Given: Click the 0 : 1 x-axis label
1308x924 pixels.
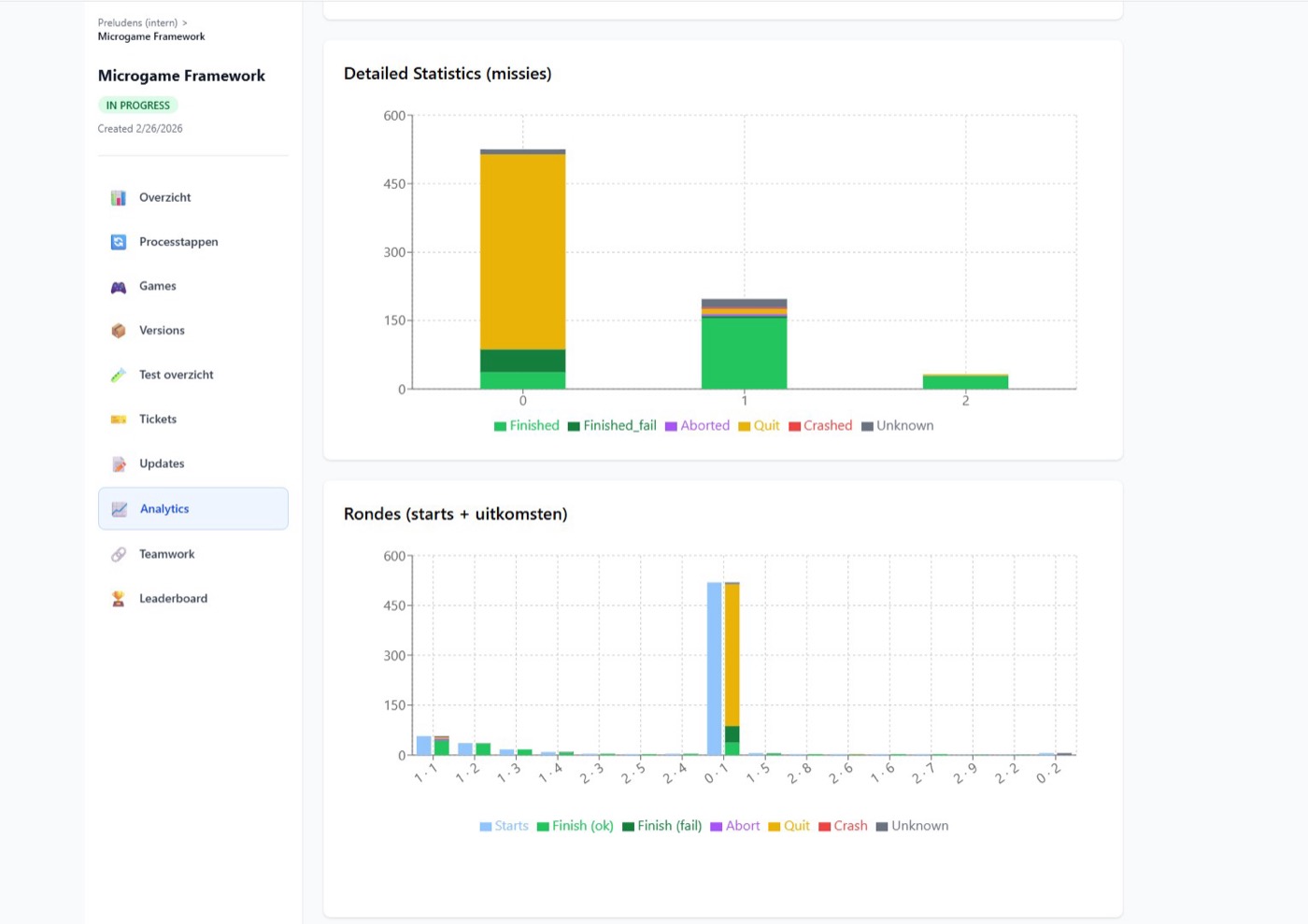Looking at the screenshot, I should tap(716, 775).
